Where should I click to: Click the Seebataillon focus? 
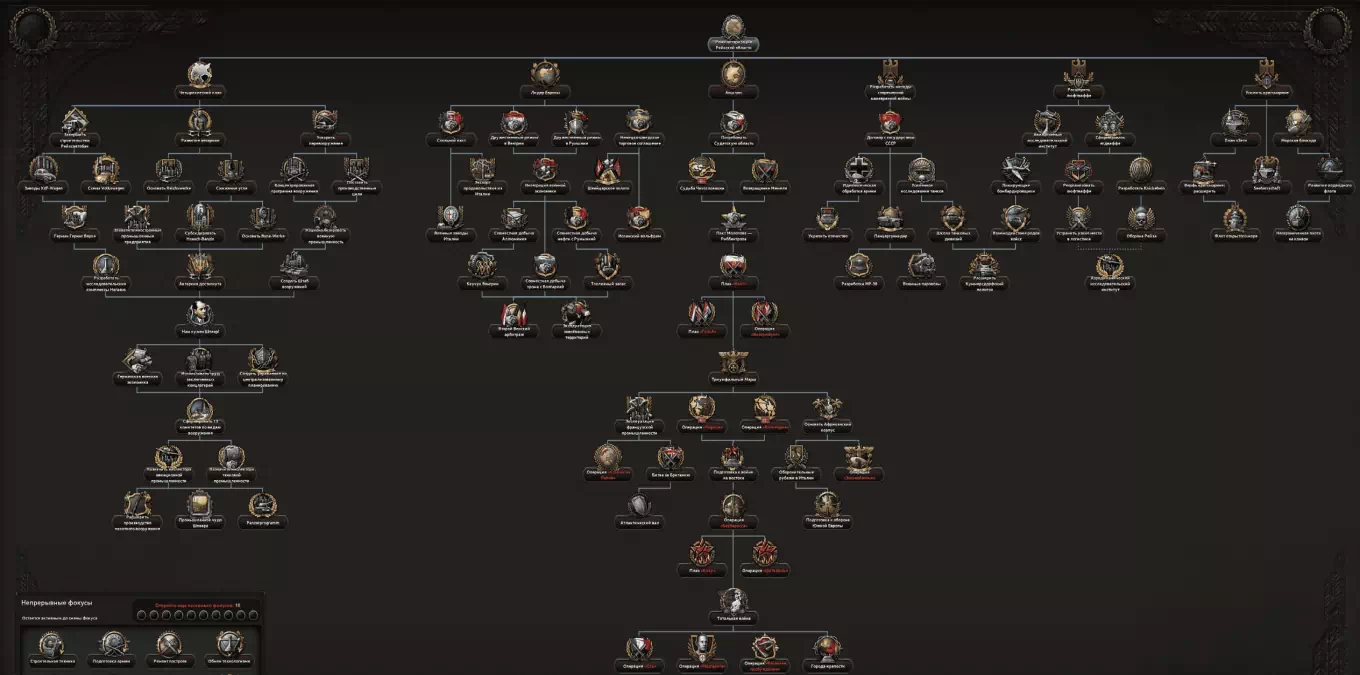tap(1267, 170)
